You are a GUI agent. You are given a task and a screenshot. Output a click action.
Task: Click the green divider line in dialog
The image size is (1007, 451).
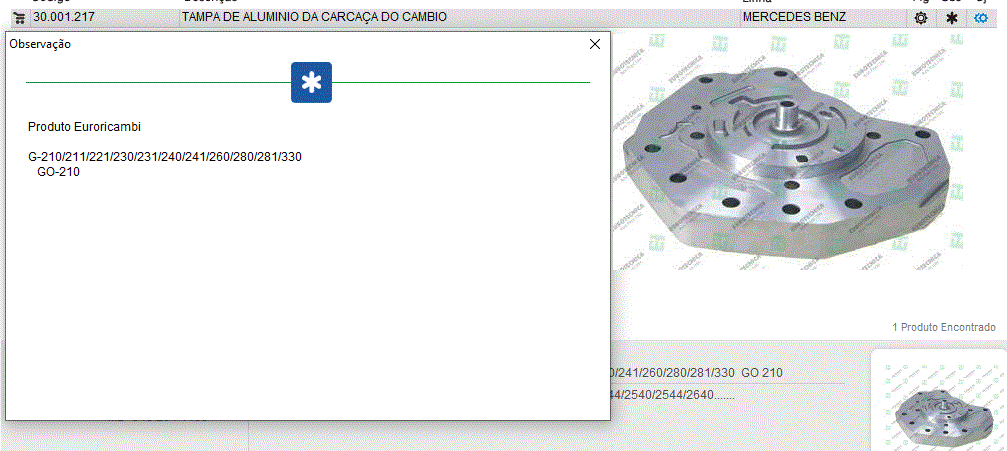[150, 81]
